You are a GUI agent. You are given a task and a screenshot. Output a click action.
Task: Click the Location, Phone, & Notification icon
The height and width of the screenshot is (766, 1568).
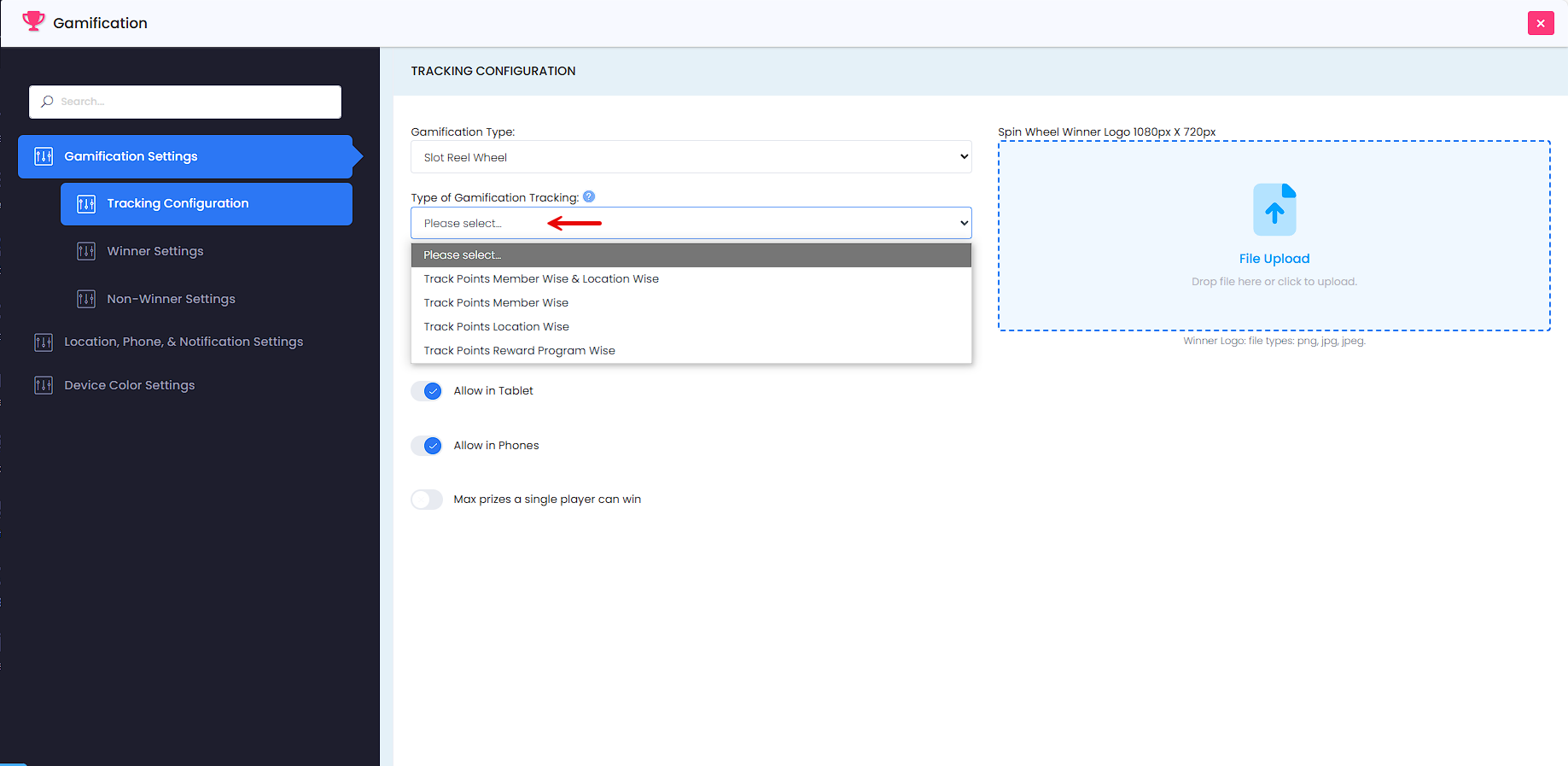click(x=44, y=342)
